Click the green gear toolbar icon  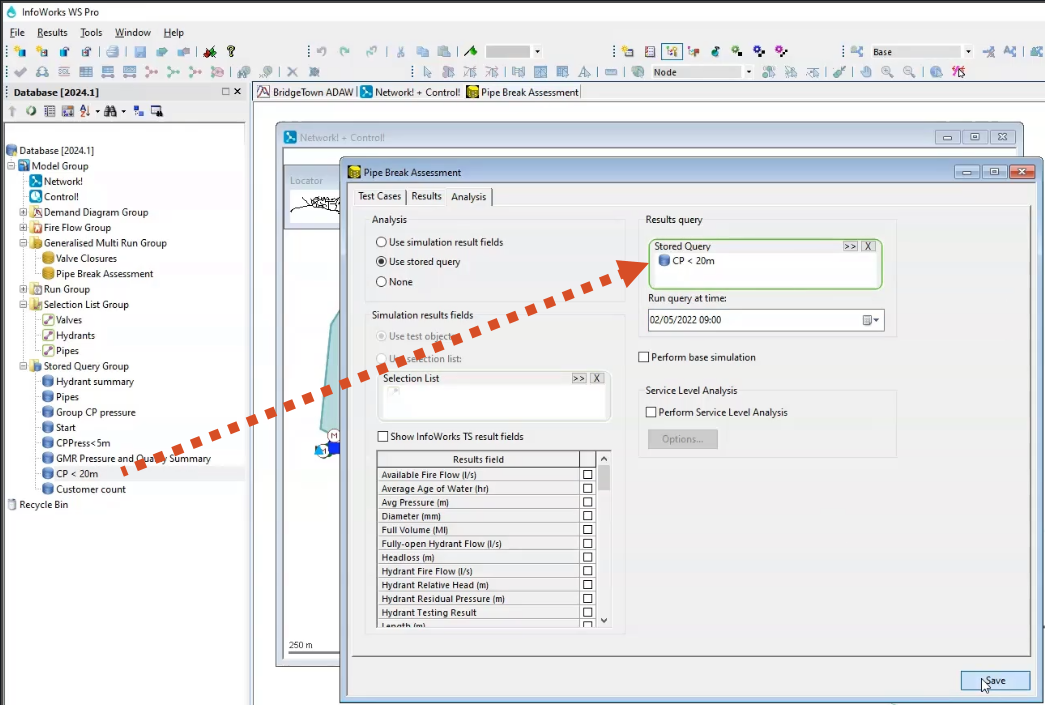736,51
